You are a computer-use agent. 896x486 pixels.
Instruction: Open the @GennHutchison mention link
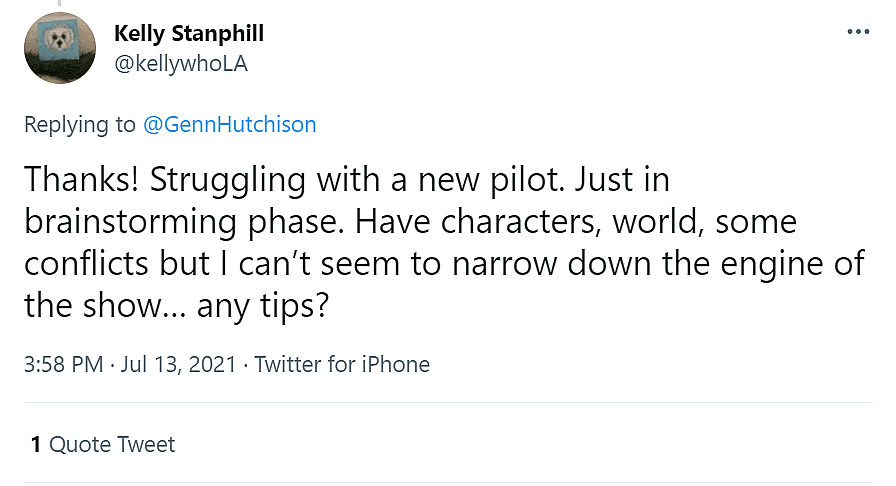(x=230, y=124)
